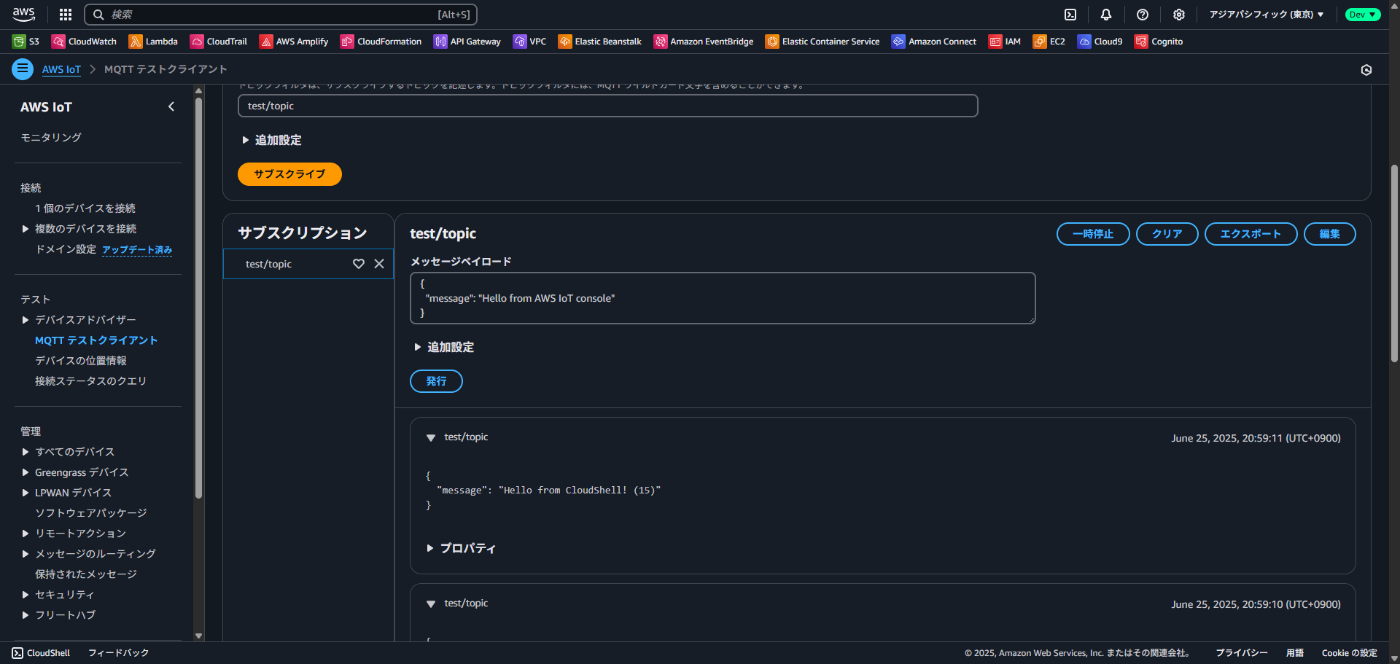Open Cloud9 shortcut
Screen dimensions: 1400x664
[1100, 41]
